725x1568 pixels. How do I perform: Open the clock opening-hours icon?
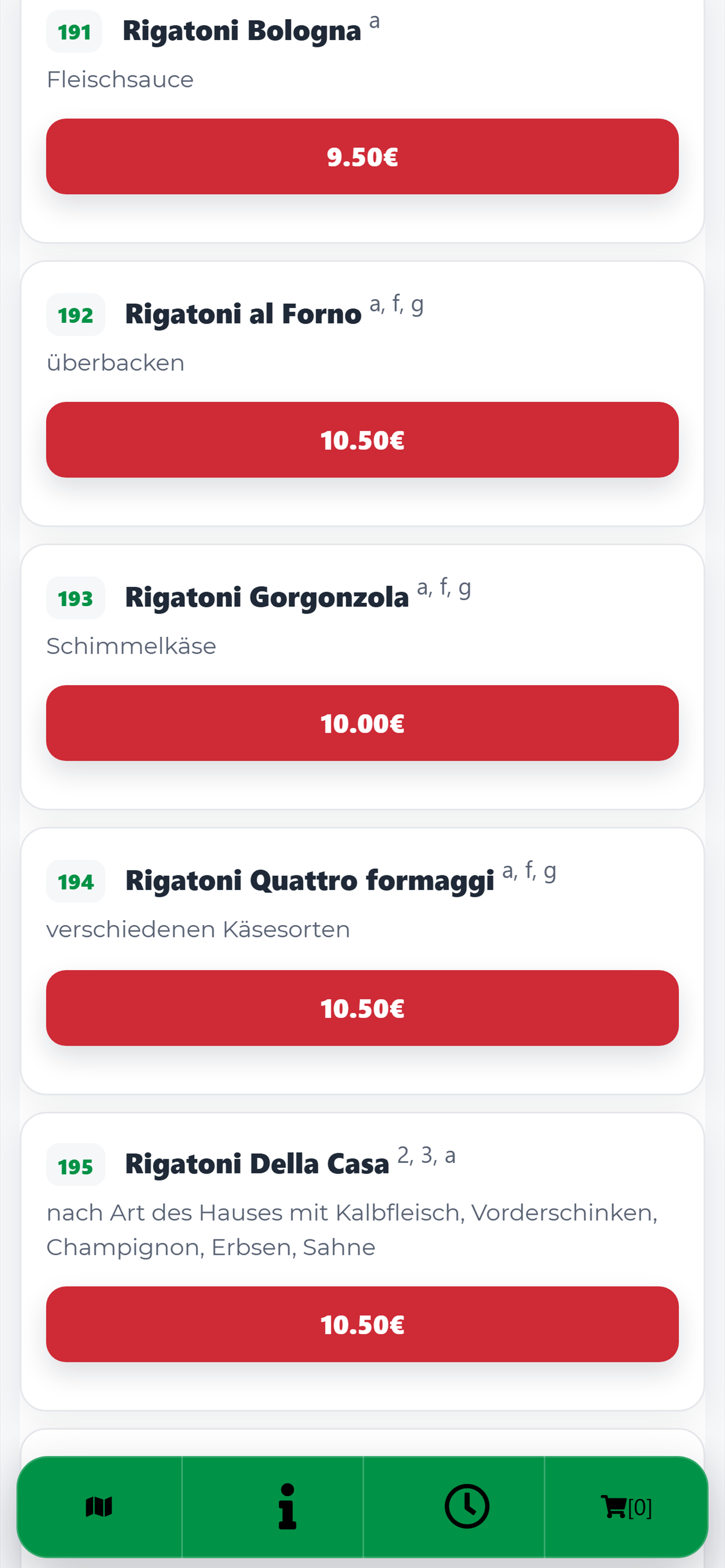[467, 1506]
